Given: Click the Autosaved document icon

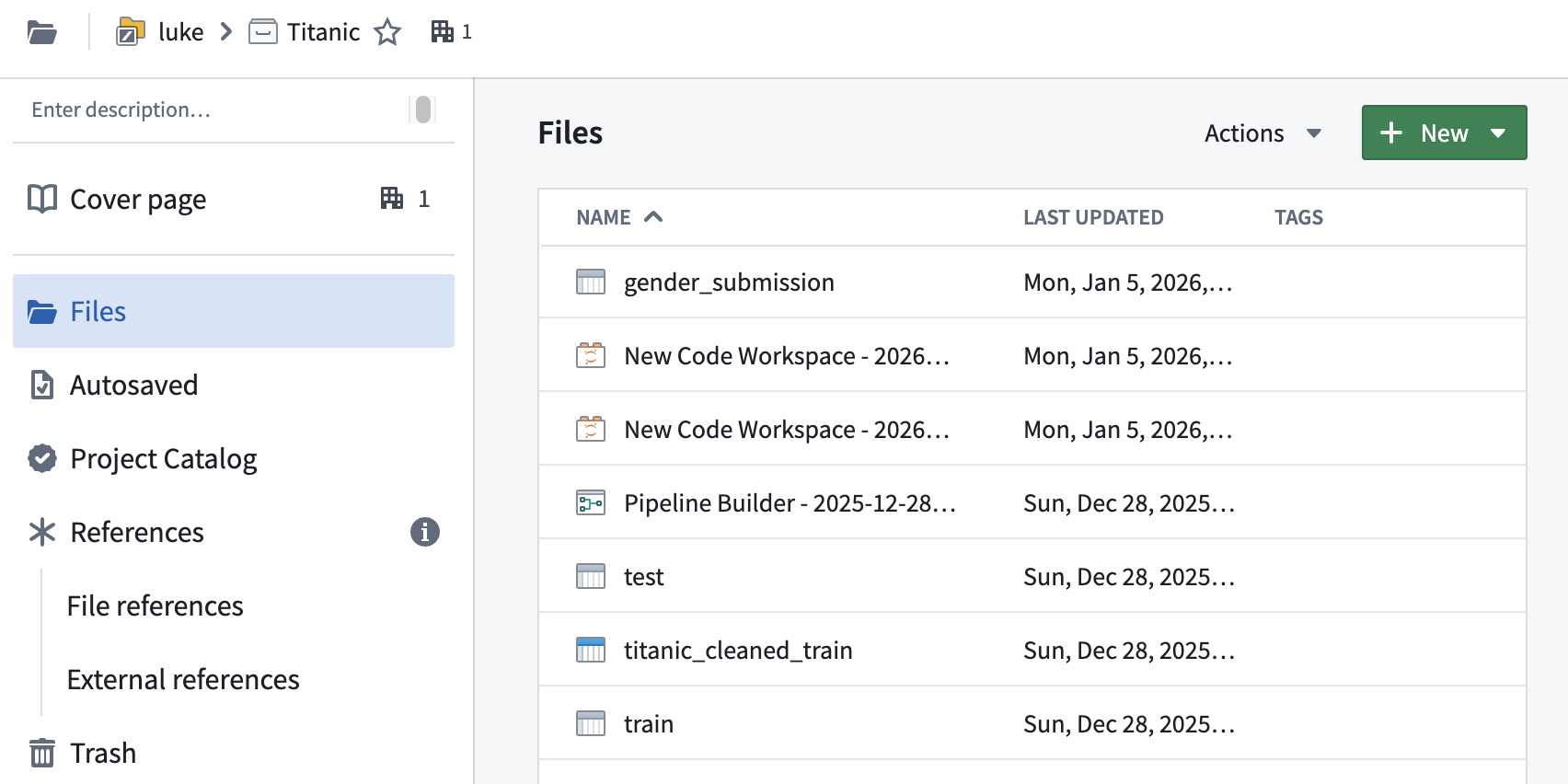Looking at the screenshot, I should 42,385.
